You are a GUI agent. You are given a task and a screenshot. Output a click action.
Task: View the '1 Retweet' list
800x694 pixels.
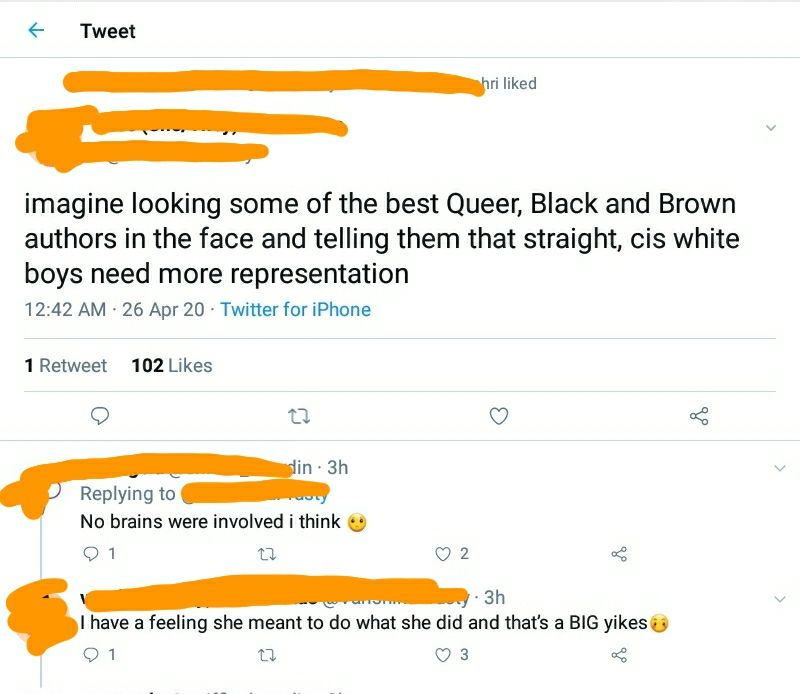(x=65, y=365)
